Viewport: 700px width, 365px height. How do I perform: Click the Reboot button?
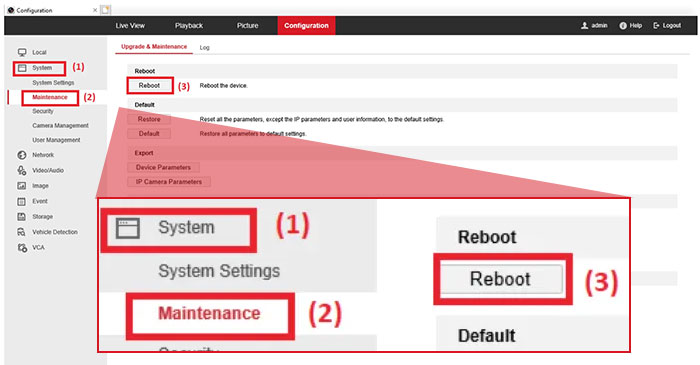pos(149,85)
